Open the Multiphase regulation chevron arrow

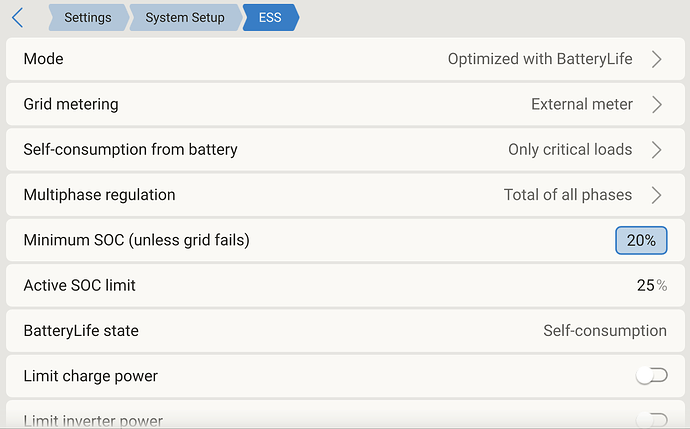pyautogui.click(x=657, y=195)
